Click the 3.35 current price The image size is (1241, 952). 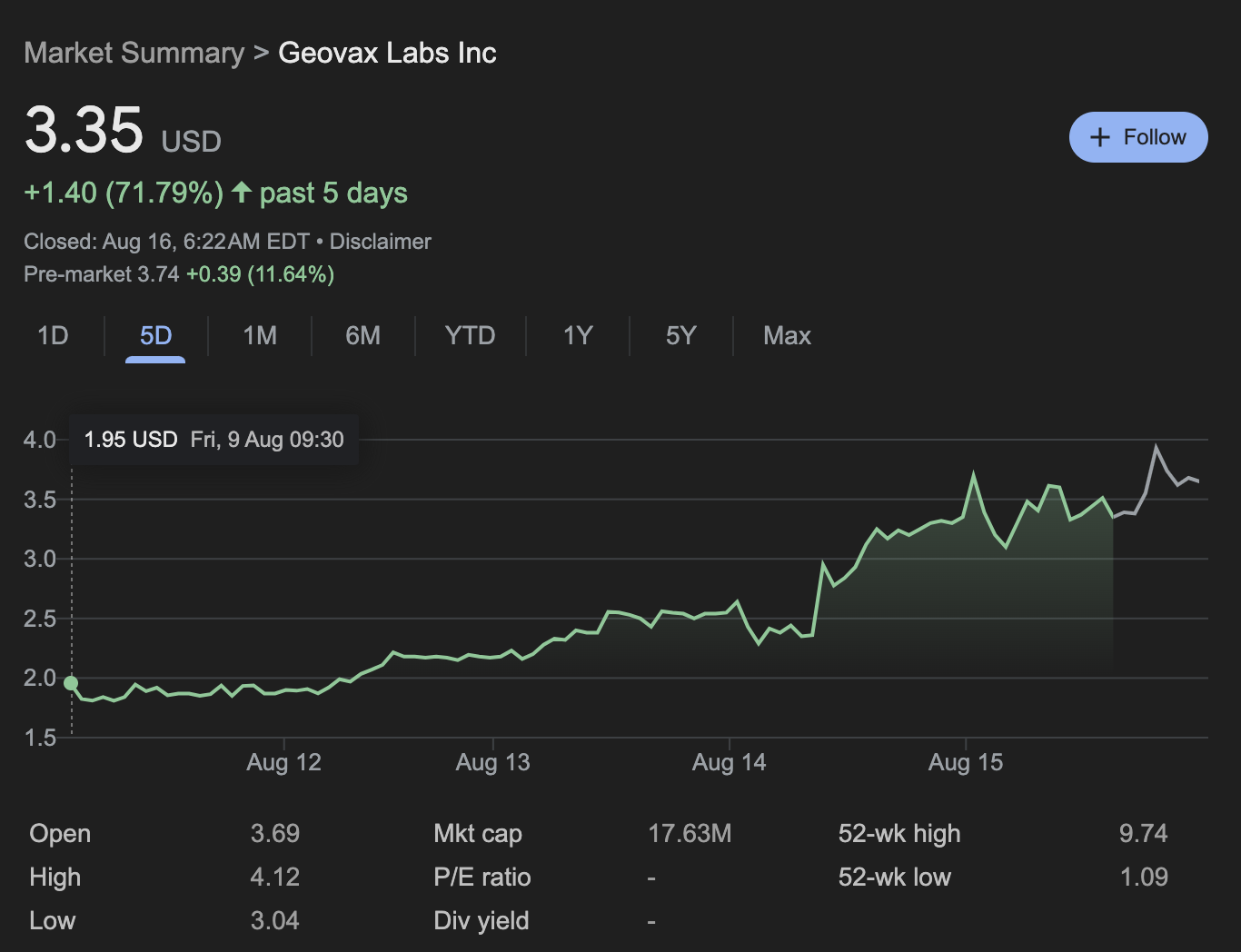(x=84, y=129)
